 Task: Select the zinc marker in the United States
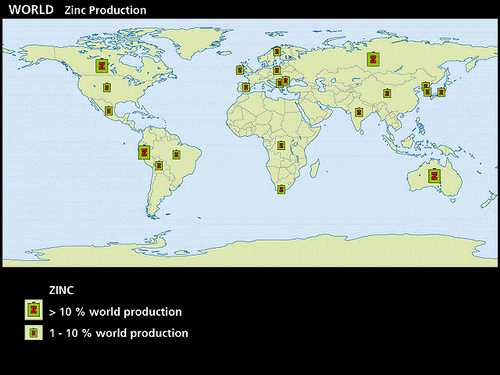point(107,87)
